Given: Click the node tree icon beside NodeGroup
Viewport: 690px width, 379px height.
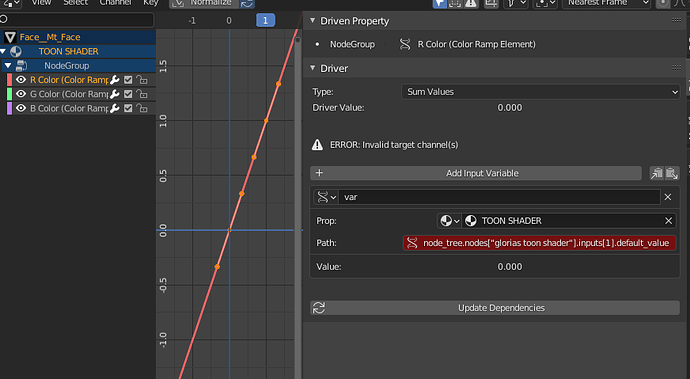Looking at the screenshot, I should (21, 66).
